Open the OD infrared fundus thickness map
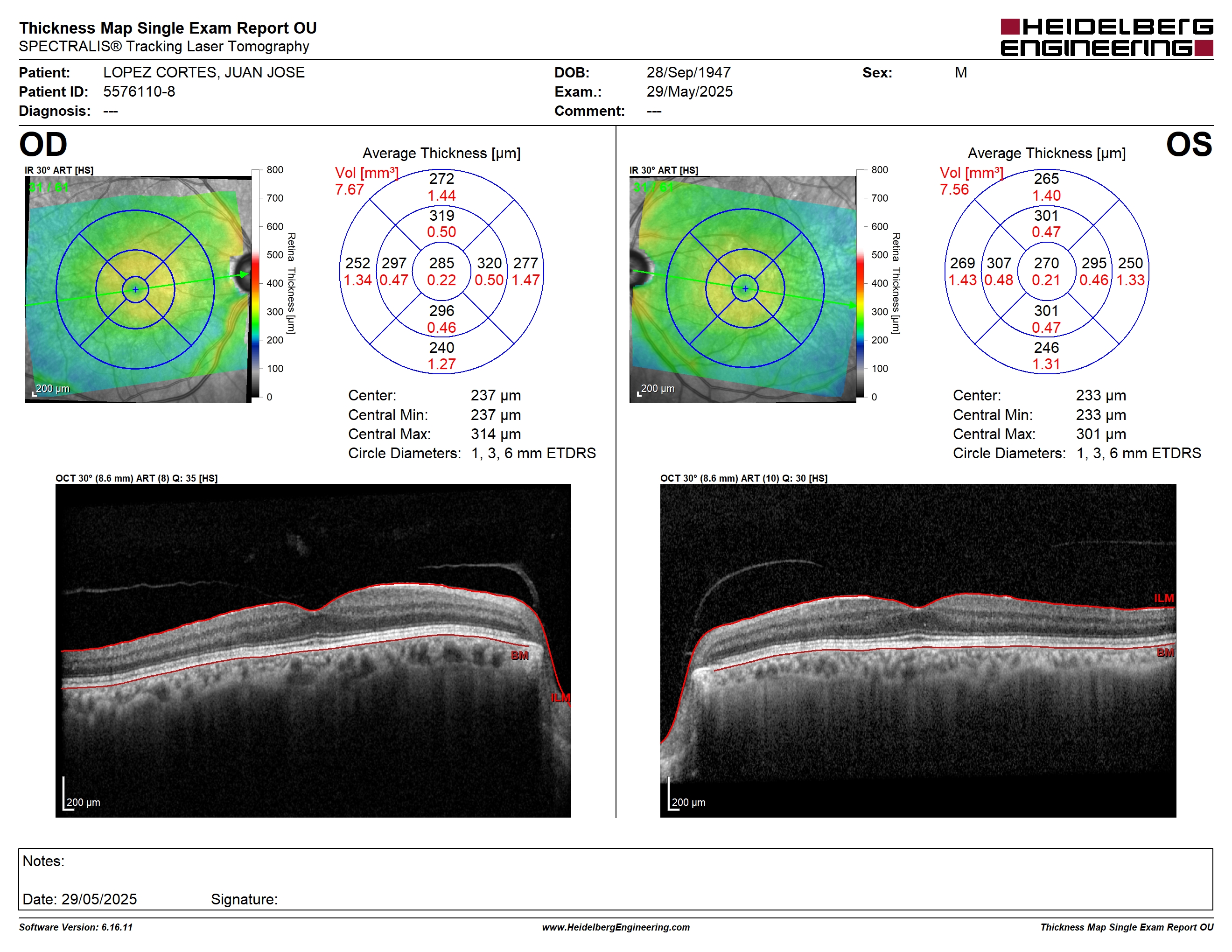The height and width of the screenshot is (952, 1232). pyautogui.click(x=138, y=289)
